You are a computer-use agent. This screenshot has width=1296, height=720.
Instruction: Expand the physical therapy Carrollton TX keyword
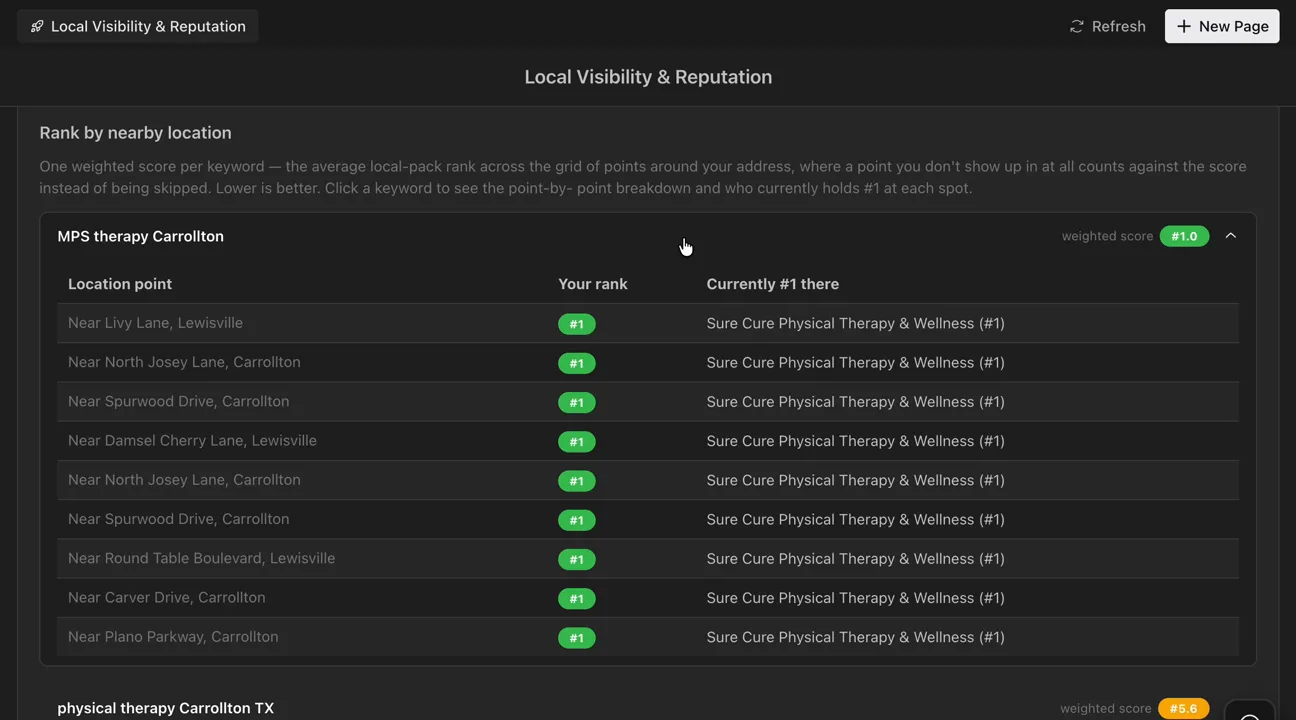pyautogui.click(x=166, y=708)
